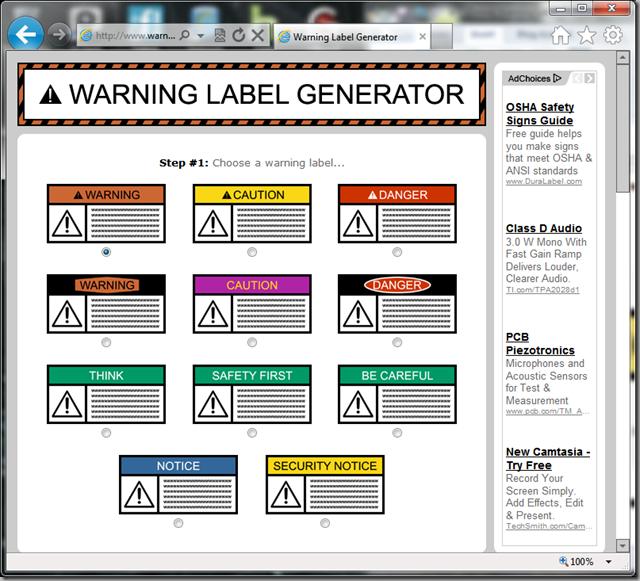640x581 pixels.
Task: Open the New Camtasia - Try Free link
Action: point(547,459)
